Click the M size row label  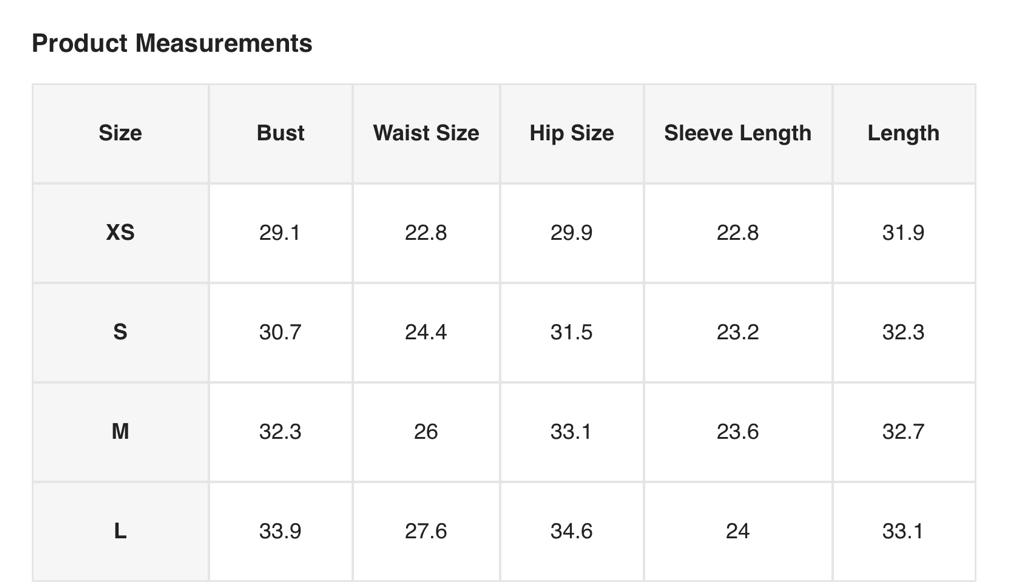coord(120,431)
